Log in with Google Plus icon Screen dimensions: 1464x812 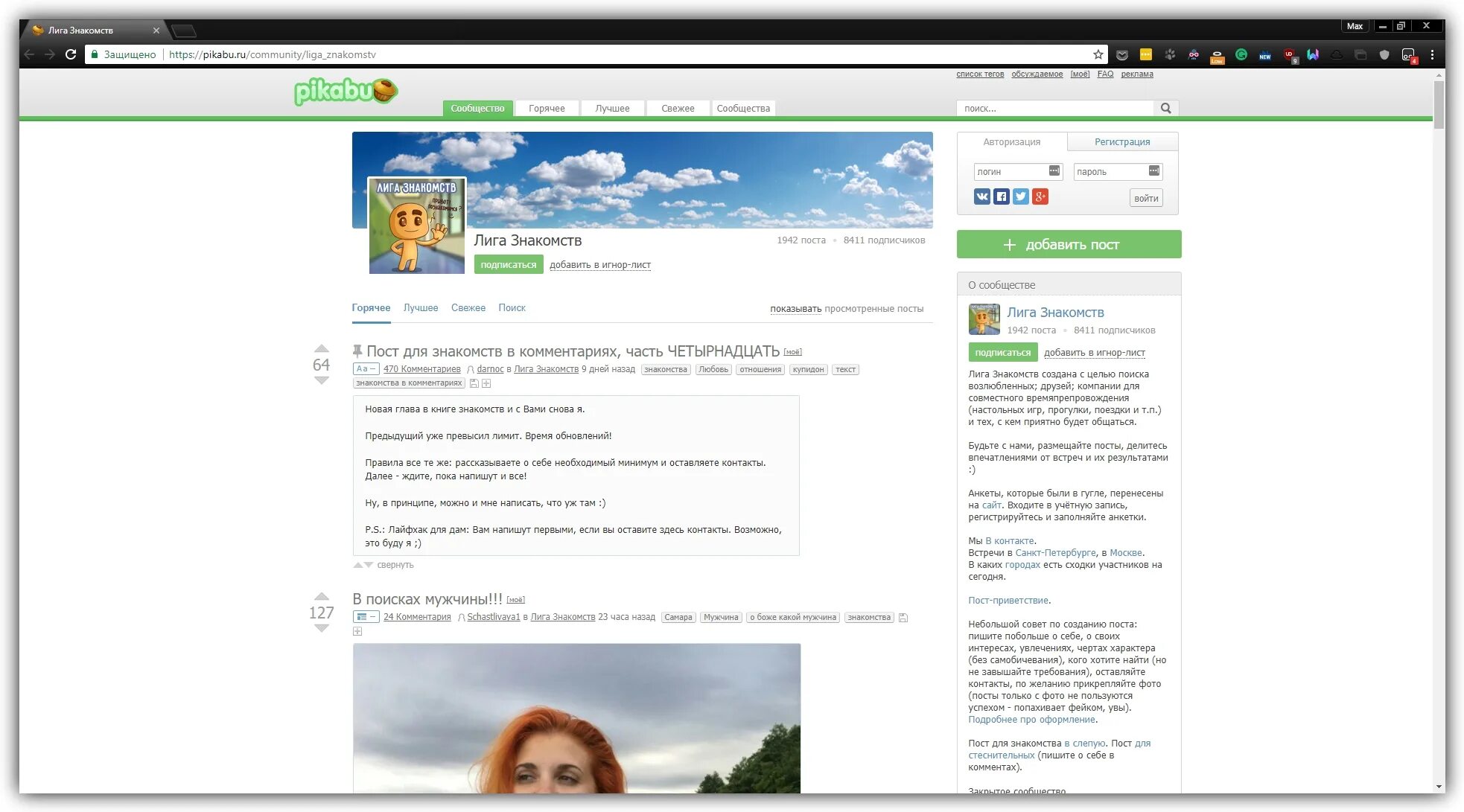(x=1040, y=196)
